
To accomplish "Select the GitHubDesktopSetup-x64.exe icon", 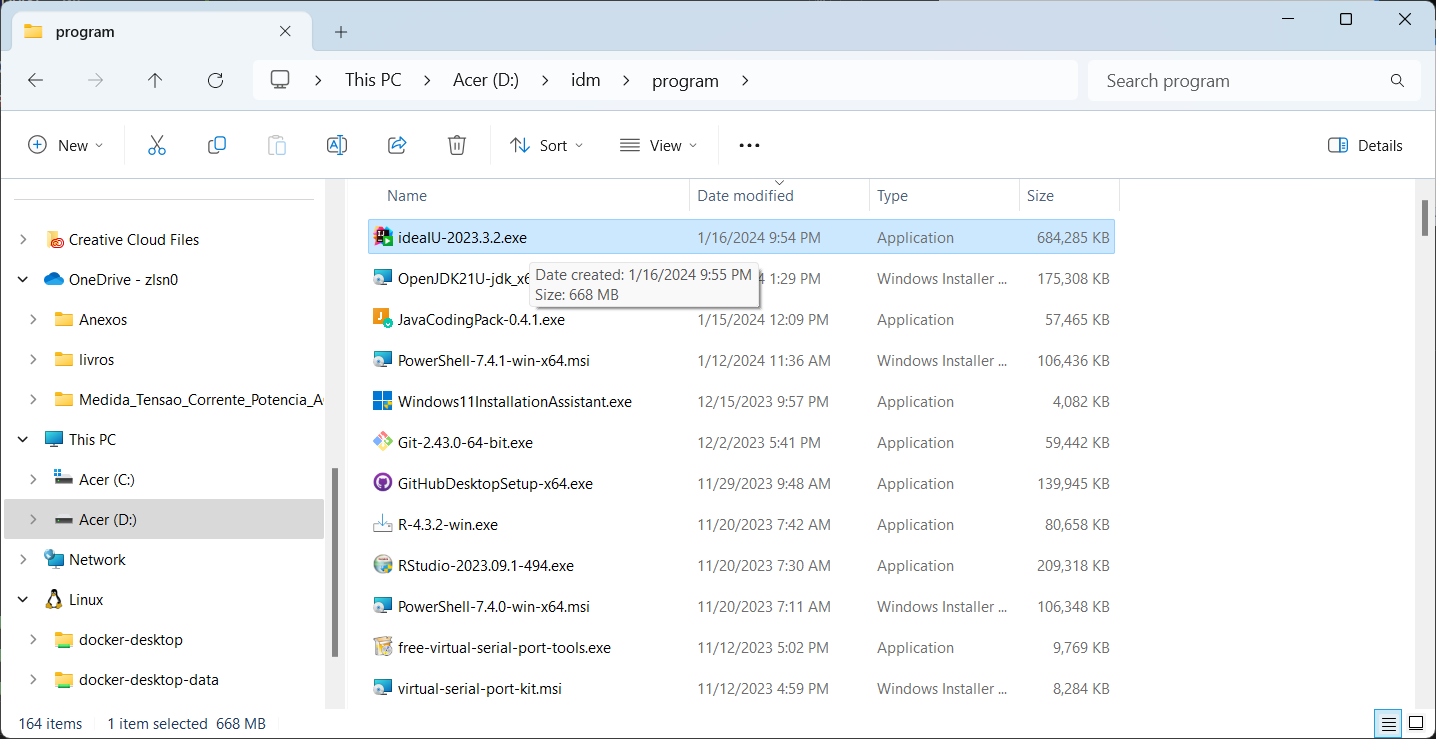I will (x=382, y=483).
